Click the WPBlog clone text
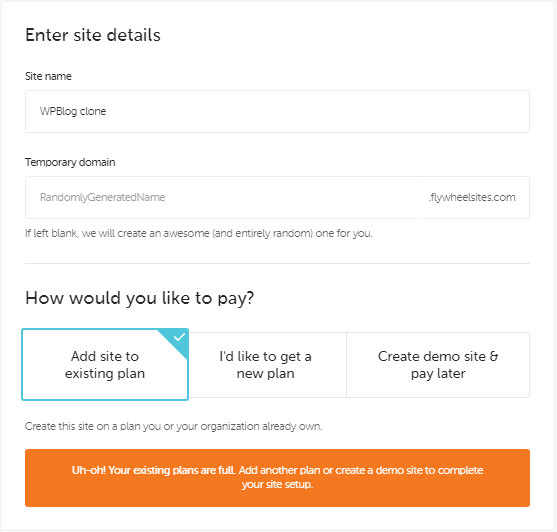 [73, 112]
